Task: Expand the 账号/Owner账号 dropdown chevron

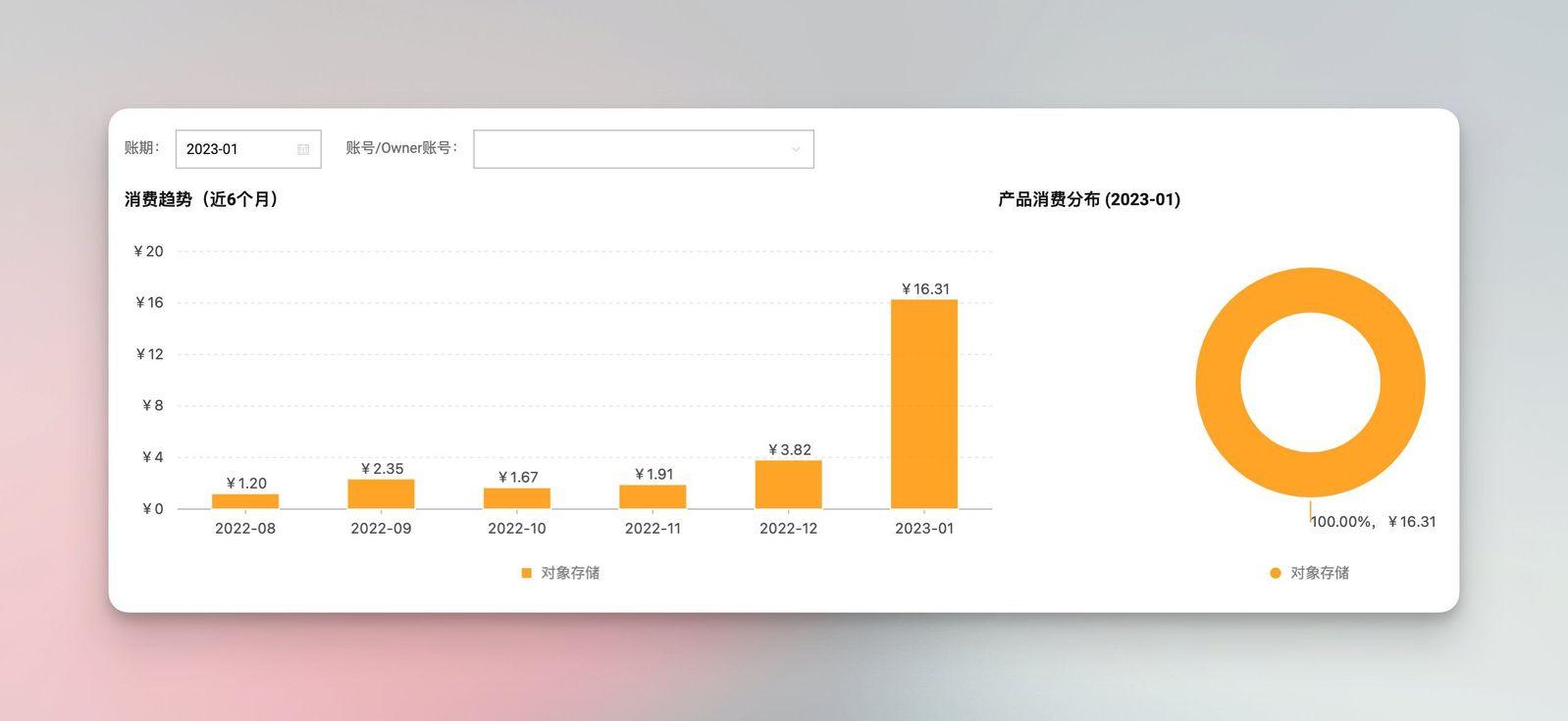Action: (x=796, y=149)
